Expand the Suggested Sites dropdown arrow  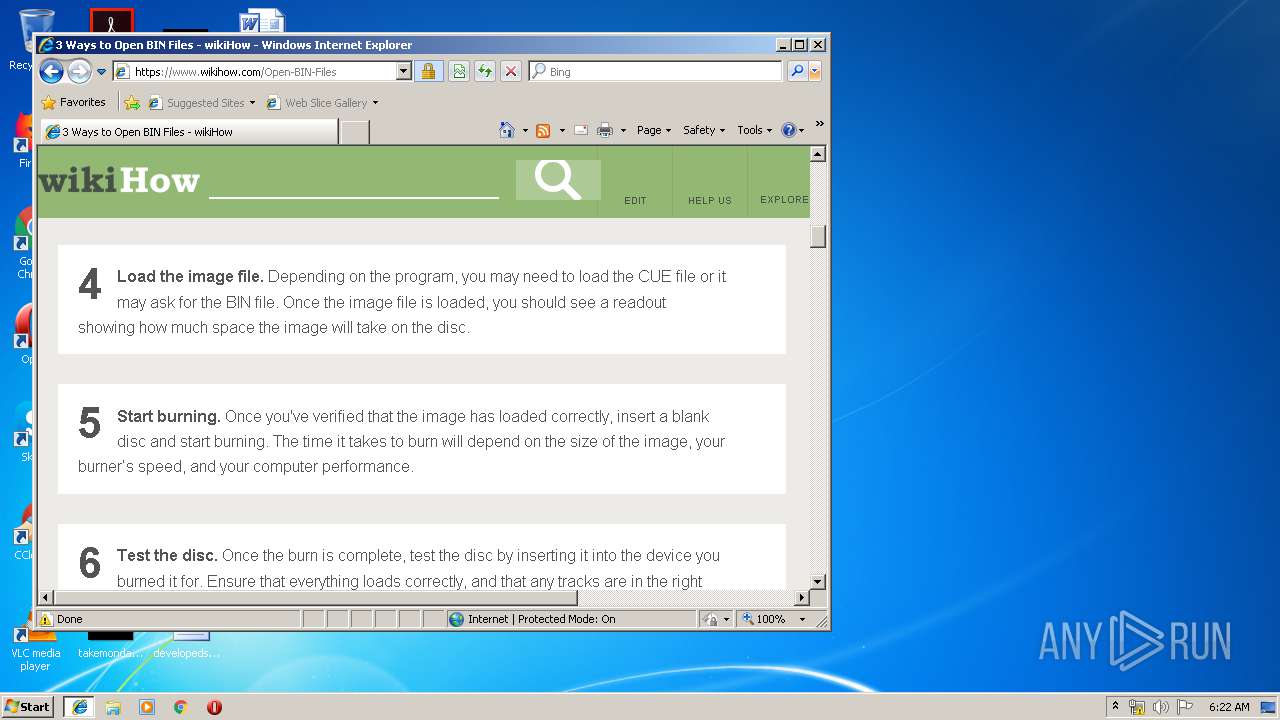point(252,102)
